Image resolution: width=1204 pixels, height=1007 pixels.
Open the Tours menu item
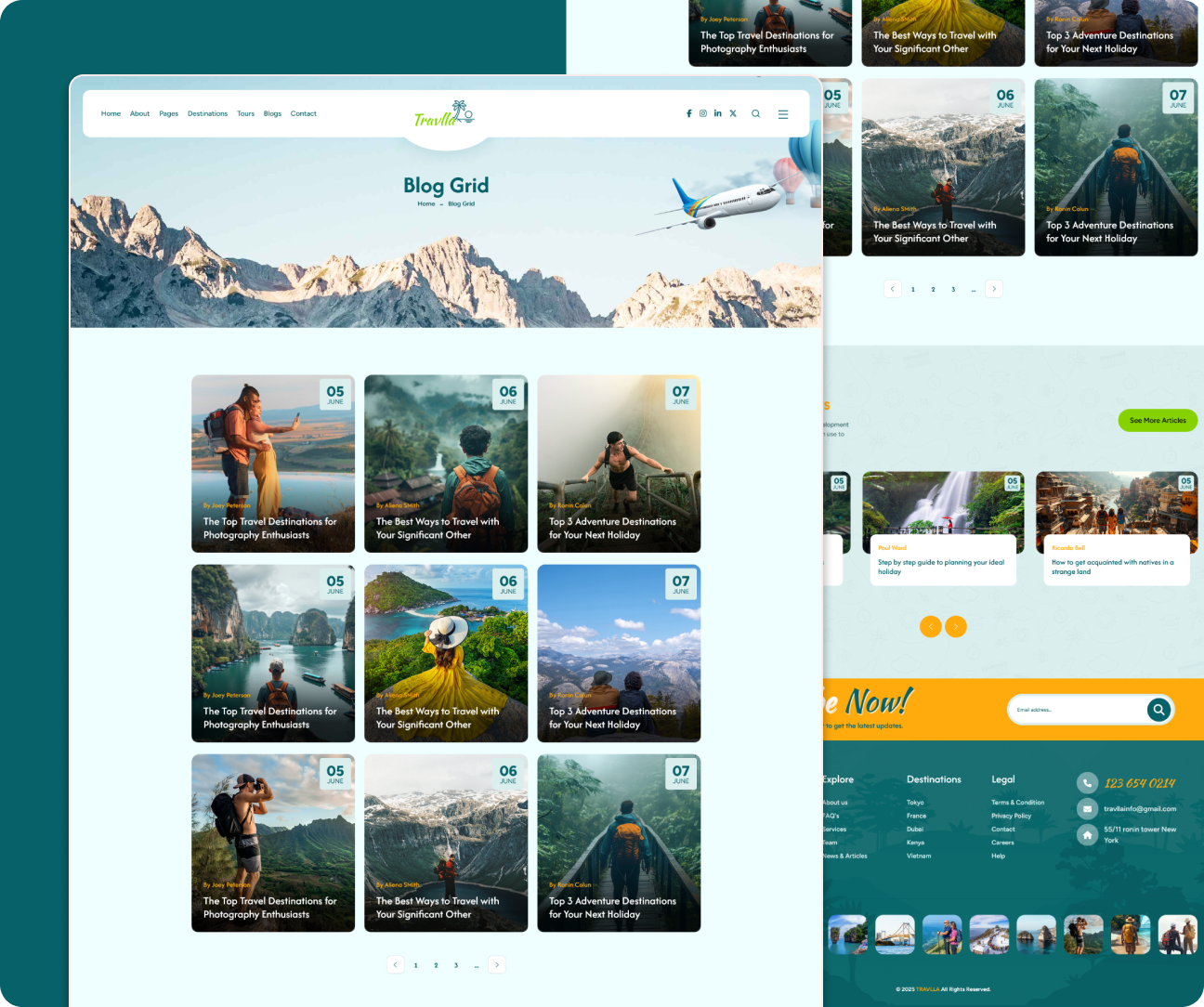245,114
